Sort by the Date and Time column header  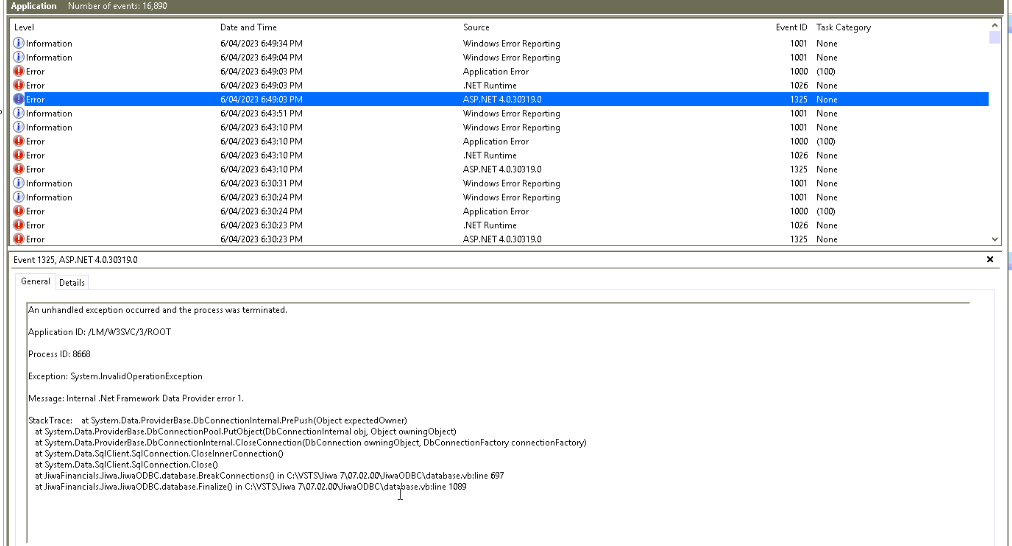coord(248,27)
